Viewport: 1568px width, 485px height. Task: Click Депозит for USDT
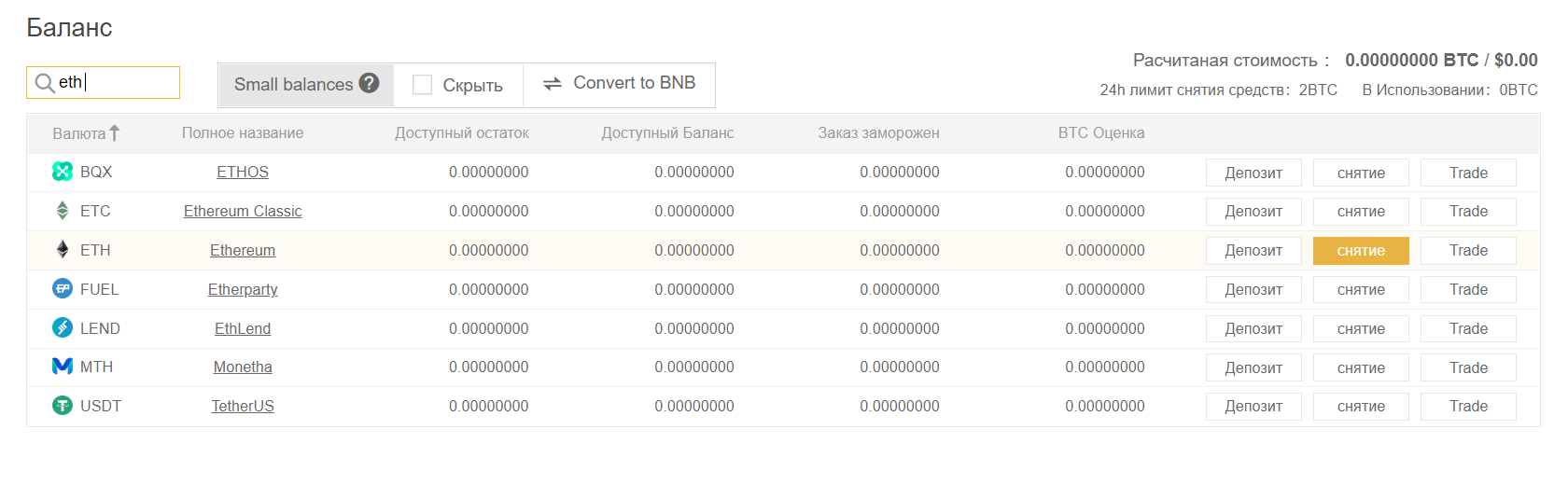tap(1253, 407)
